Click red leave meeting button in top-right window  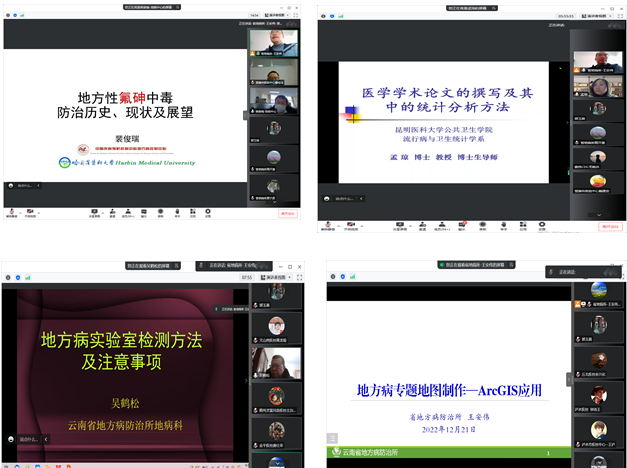click(611, 227)
